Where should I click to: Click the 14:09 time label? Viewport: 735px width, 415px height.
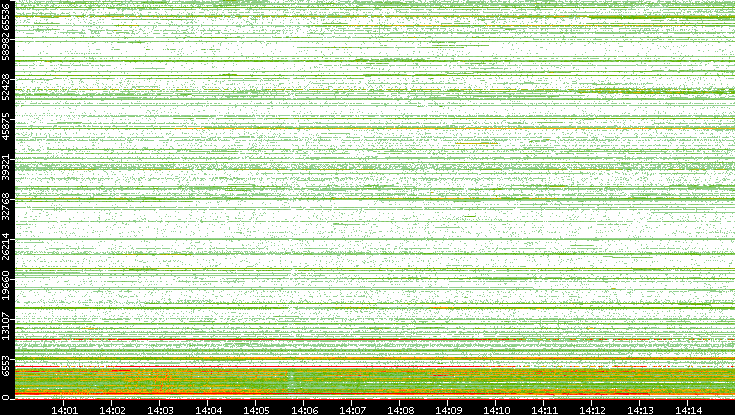[x=448, y=409]
